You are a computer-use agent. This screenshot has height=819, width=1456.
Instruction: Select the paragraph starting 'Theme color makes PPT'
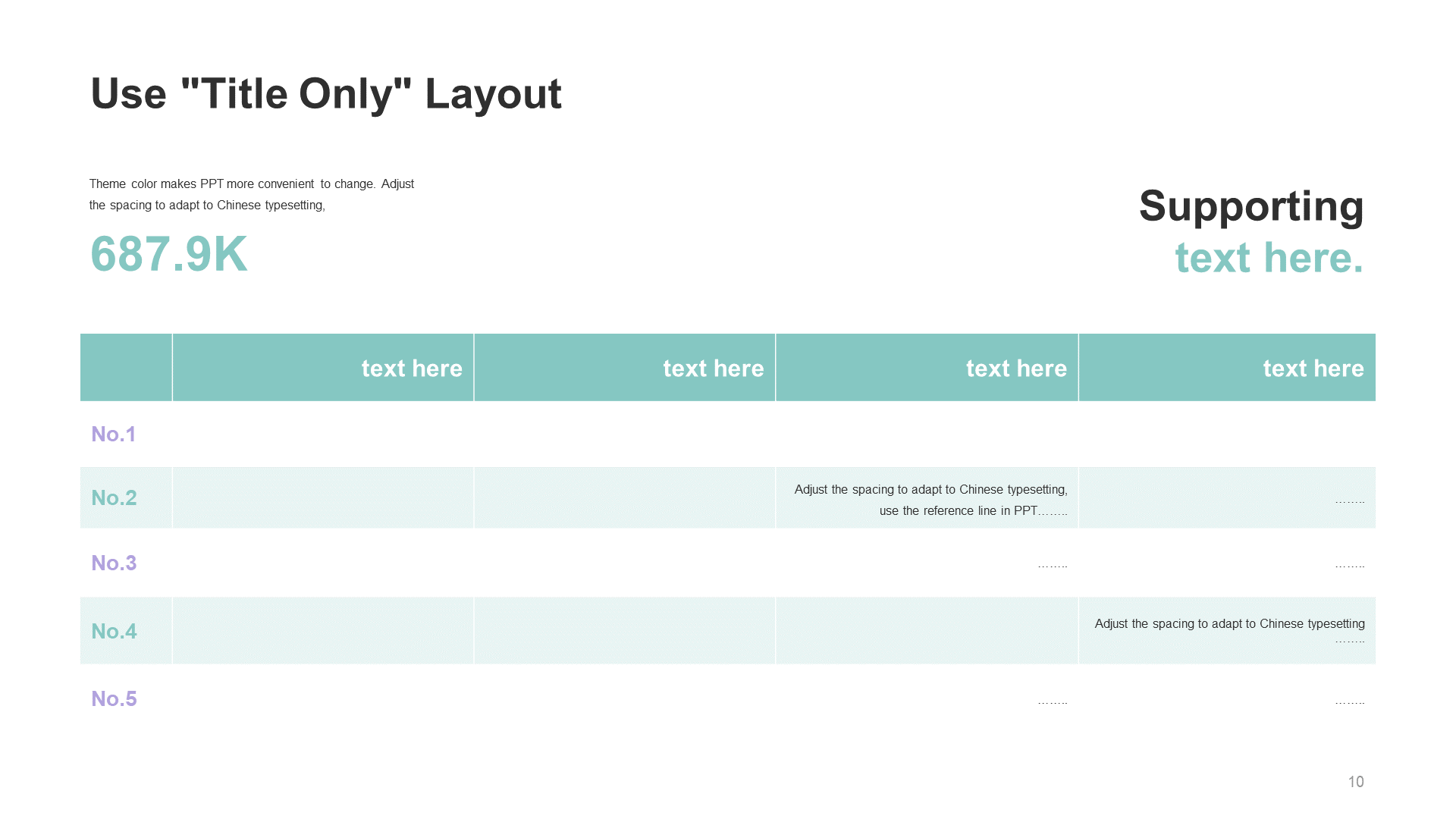[x=252, y=194]
